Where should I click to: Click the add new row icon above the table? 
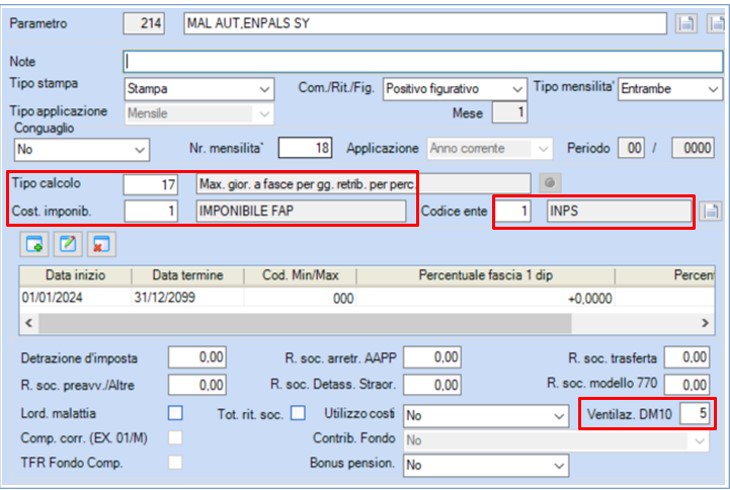pyautogui.click(x=34, y=244)
